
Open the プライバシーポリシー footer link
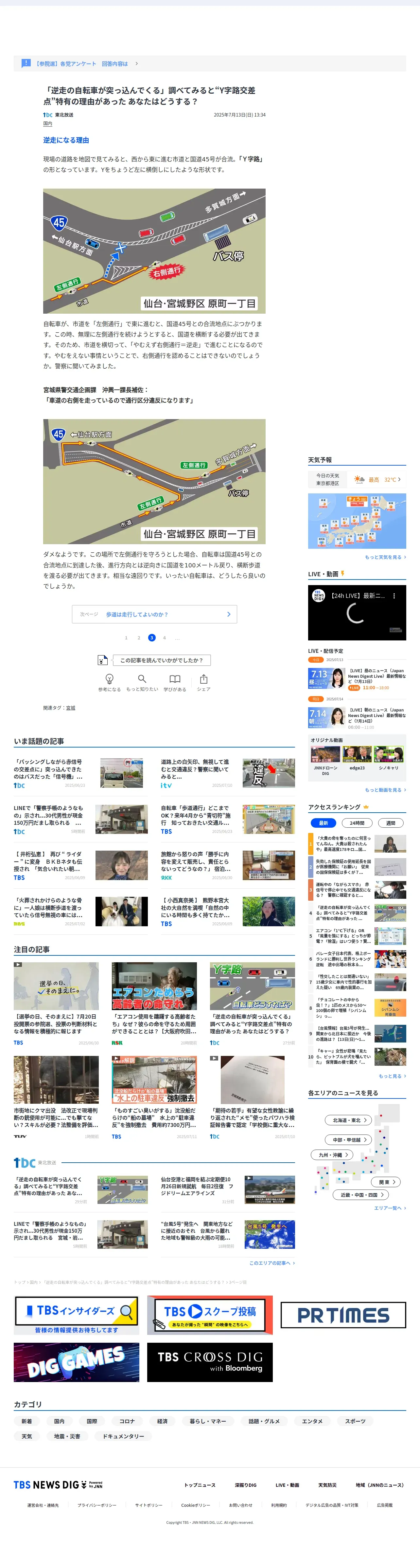96,1505
